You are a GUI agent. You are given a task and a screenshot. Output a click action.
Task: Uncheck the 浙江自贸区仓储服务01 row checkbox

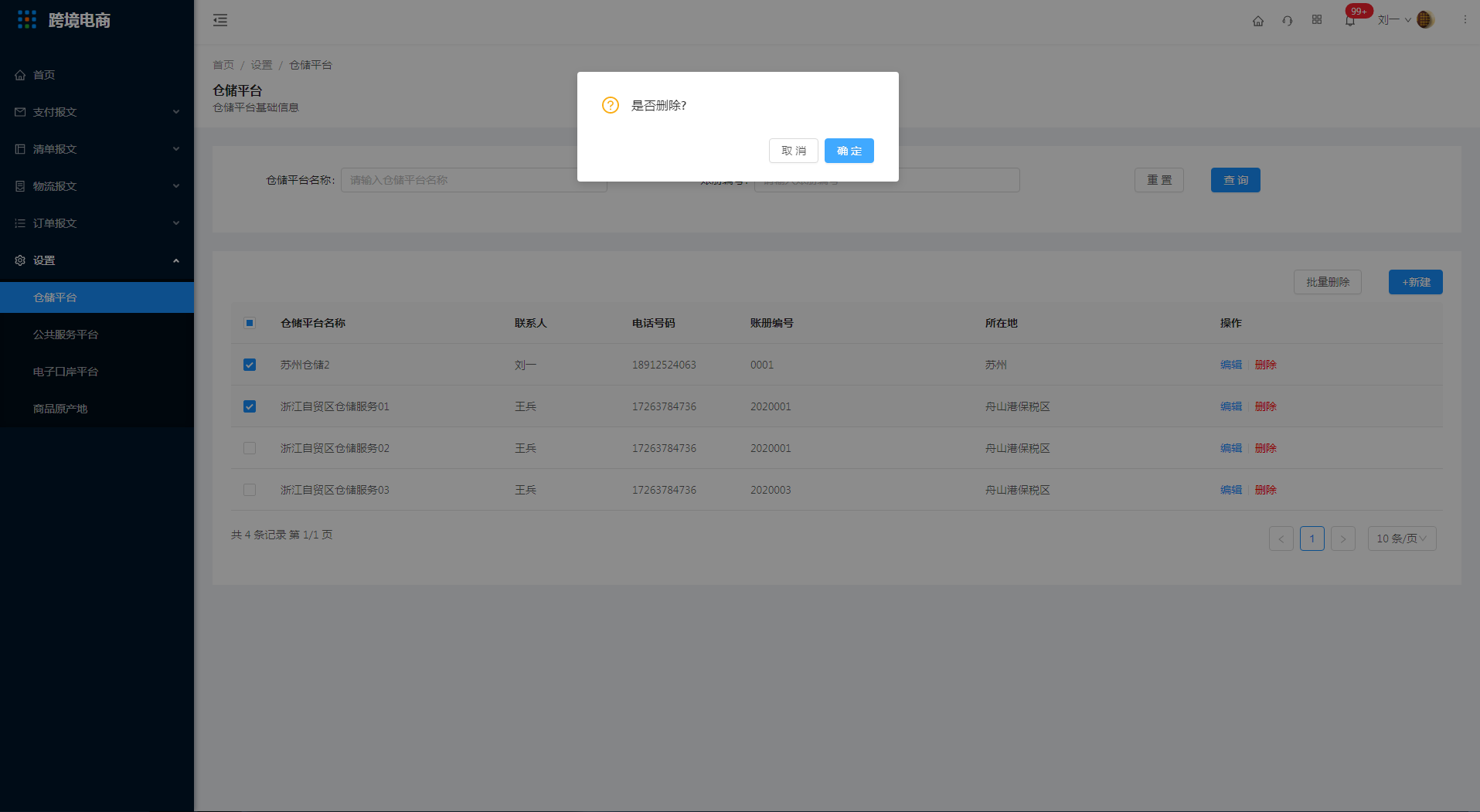pyautogui.click(x=250, y=406)
